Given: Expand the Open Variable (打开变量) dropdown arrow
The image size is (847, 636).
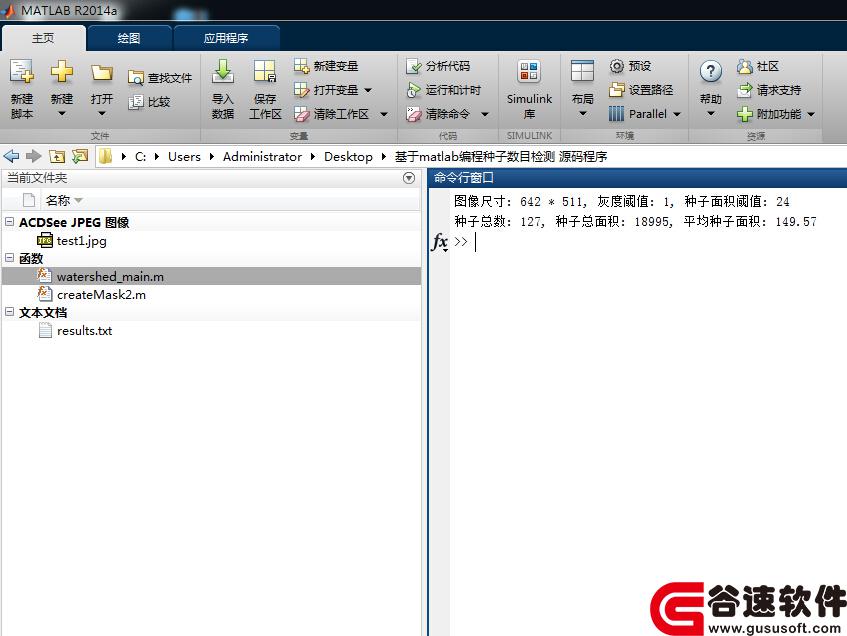Looking at the screenshot, I should [368, 90].
